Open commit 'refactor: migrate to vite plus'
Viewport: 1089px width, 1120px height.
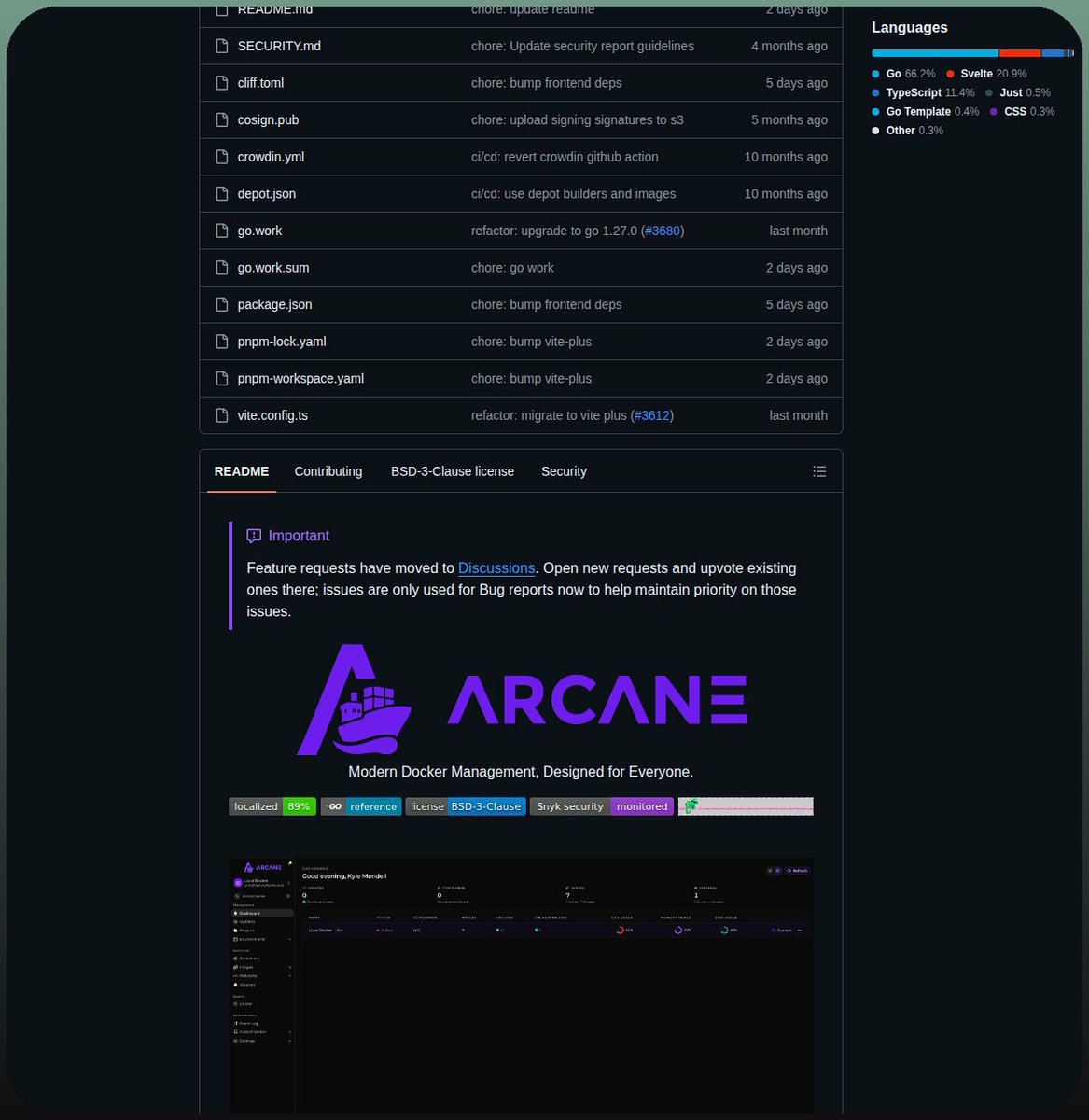pos(549,415)
